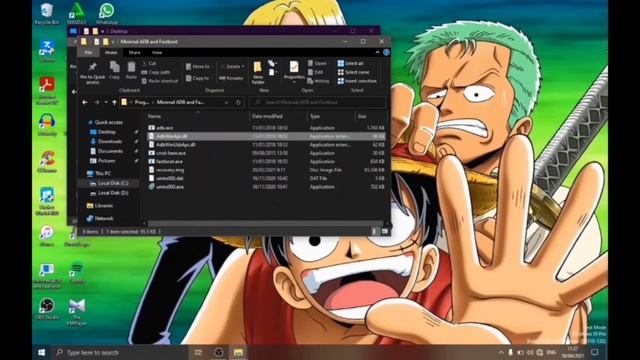Open the File ribbon tab
640x360 pixels.
point(88,52)
